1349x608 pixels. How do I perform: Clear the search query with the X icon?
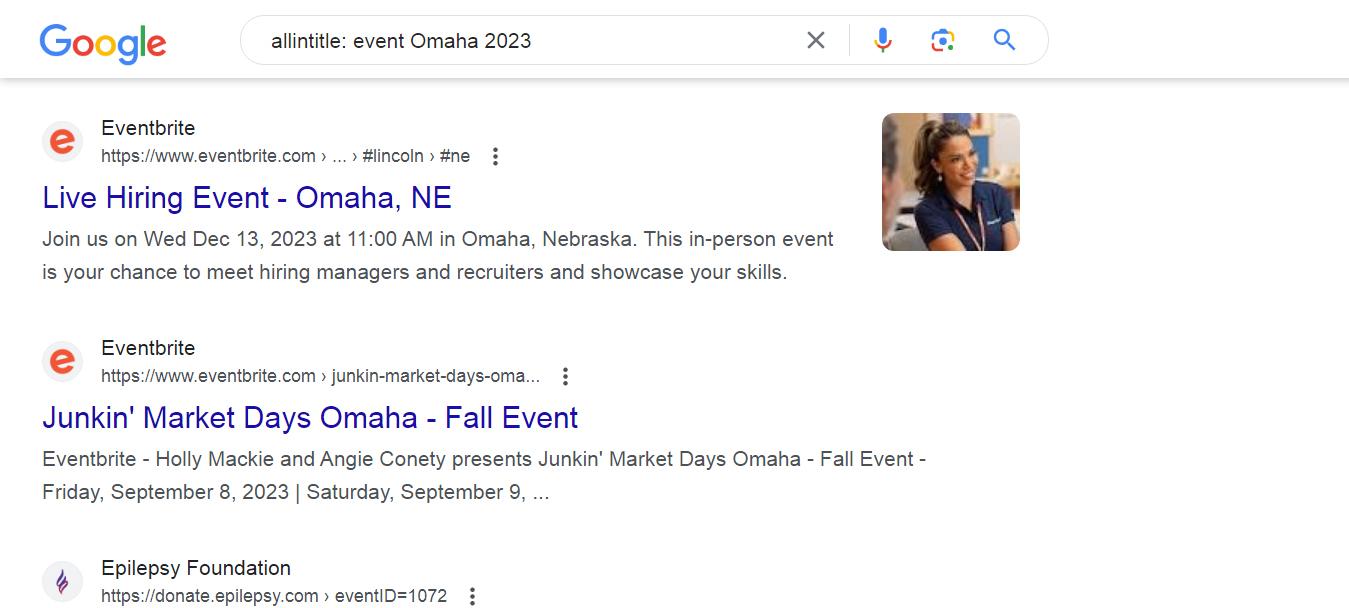coord(816,40)
